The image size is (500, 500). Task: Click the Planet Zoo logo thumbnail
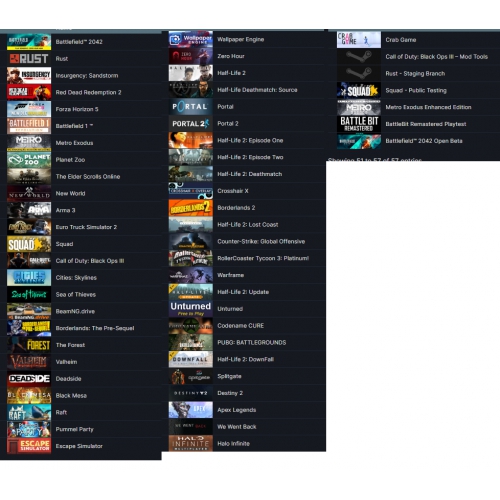pos(29,160)
